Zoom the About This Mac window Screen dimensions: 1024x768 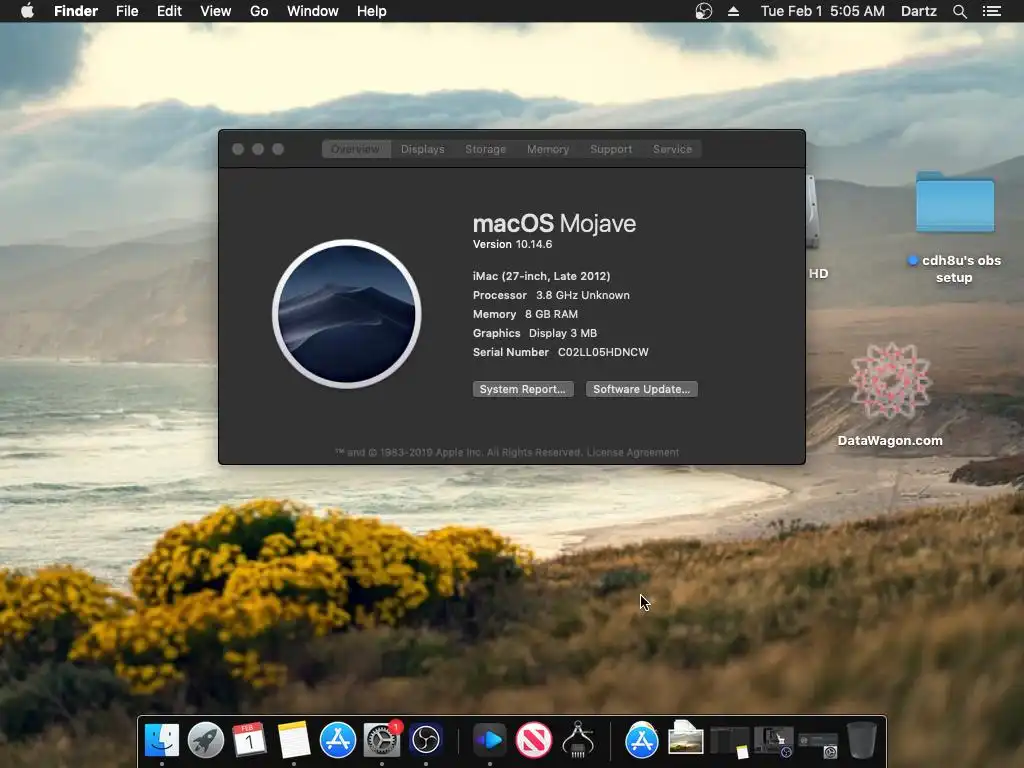pyautogui.click(x=278, y=149)
